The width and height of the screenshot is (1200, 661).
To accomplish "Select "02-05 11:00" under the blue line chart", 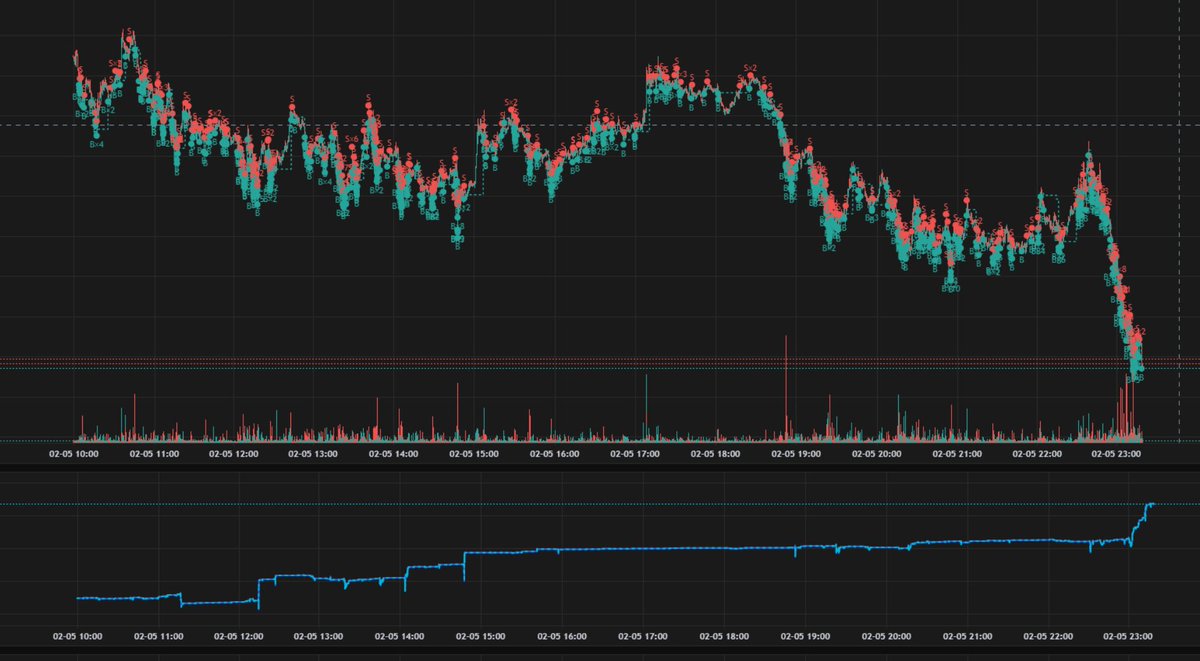I will coord(158,634).
